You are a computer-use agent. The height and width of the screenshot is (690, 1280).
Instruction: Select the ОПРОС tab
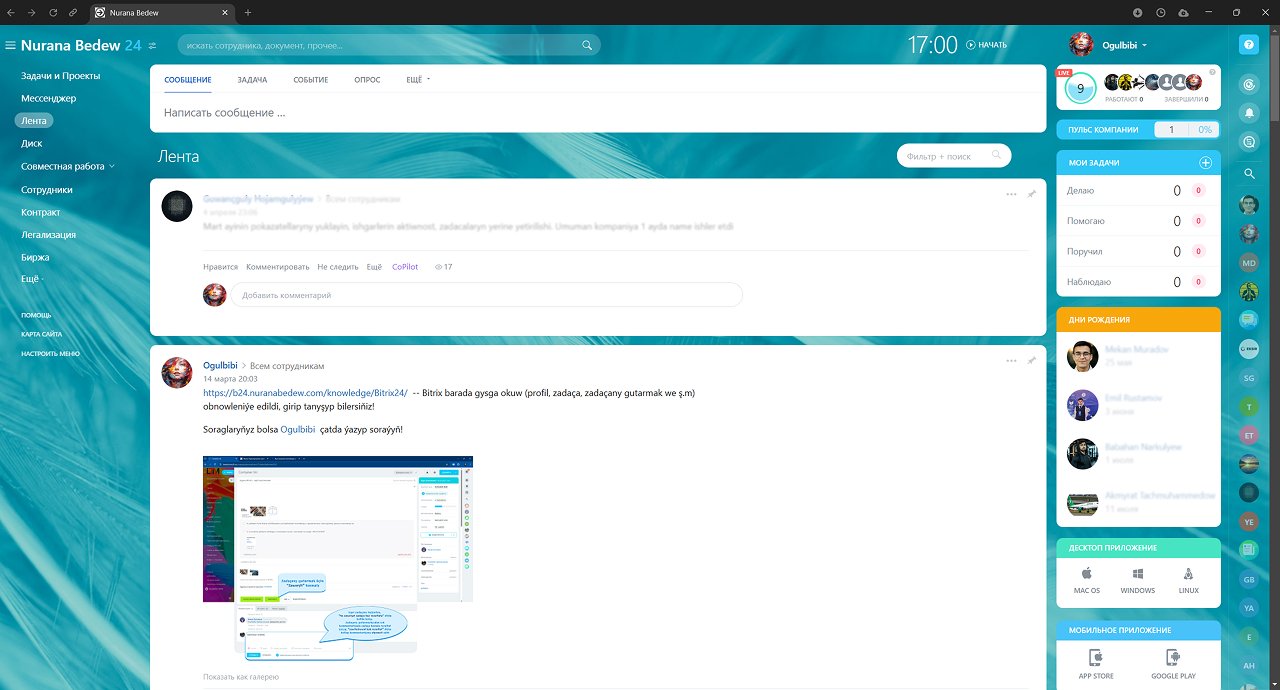pos(367,79)
